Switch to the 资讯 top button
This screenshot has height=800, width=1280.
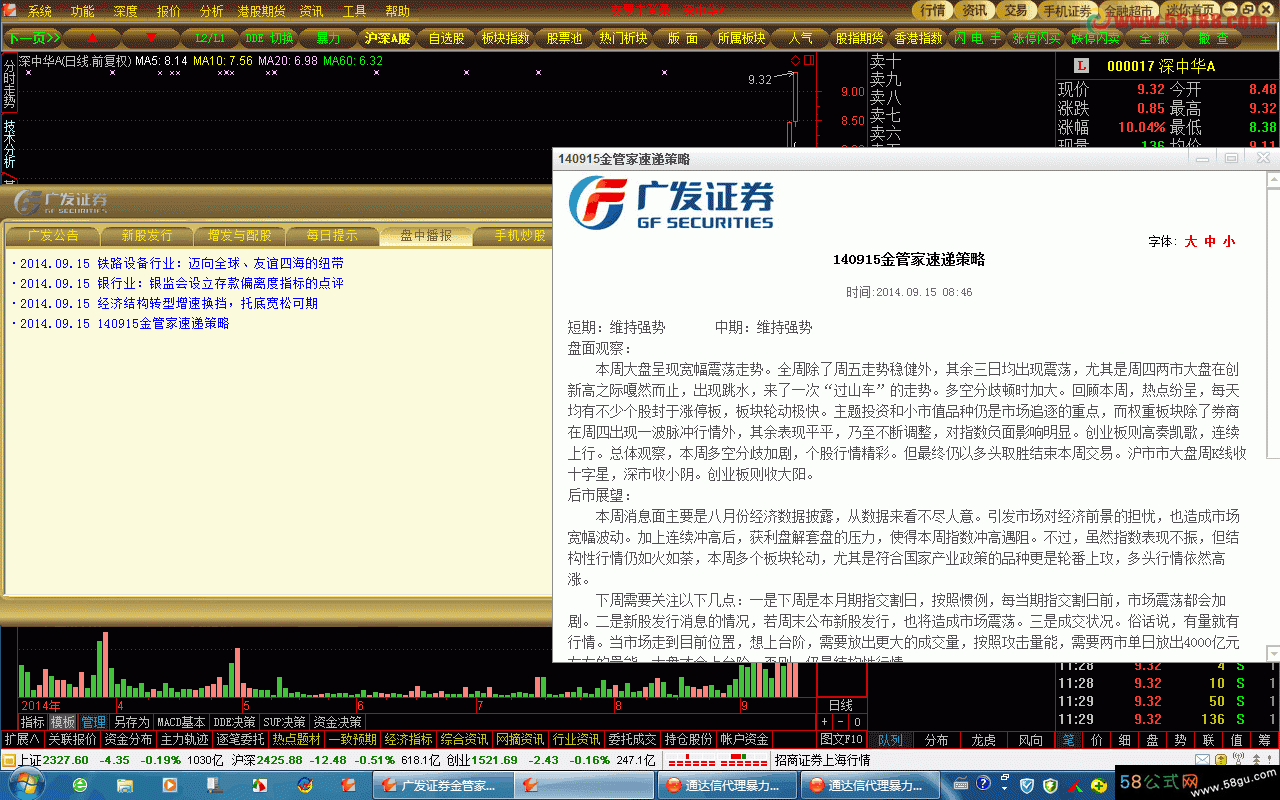(x=974, y=10)
